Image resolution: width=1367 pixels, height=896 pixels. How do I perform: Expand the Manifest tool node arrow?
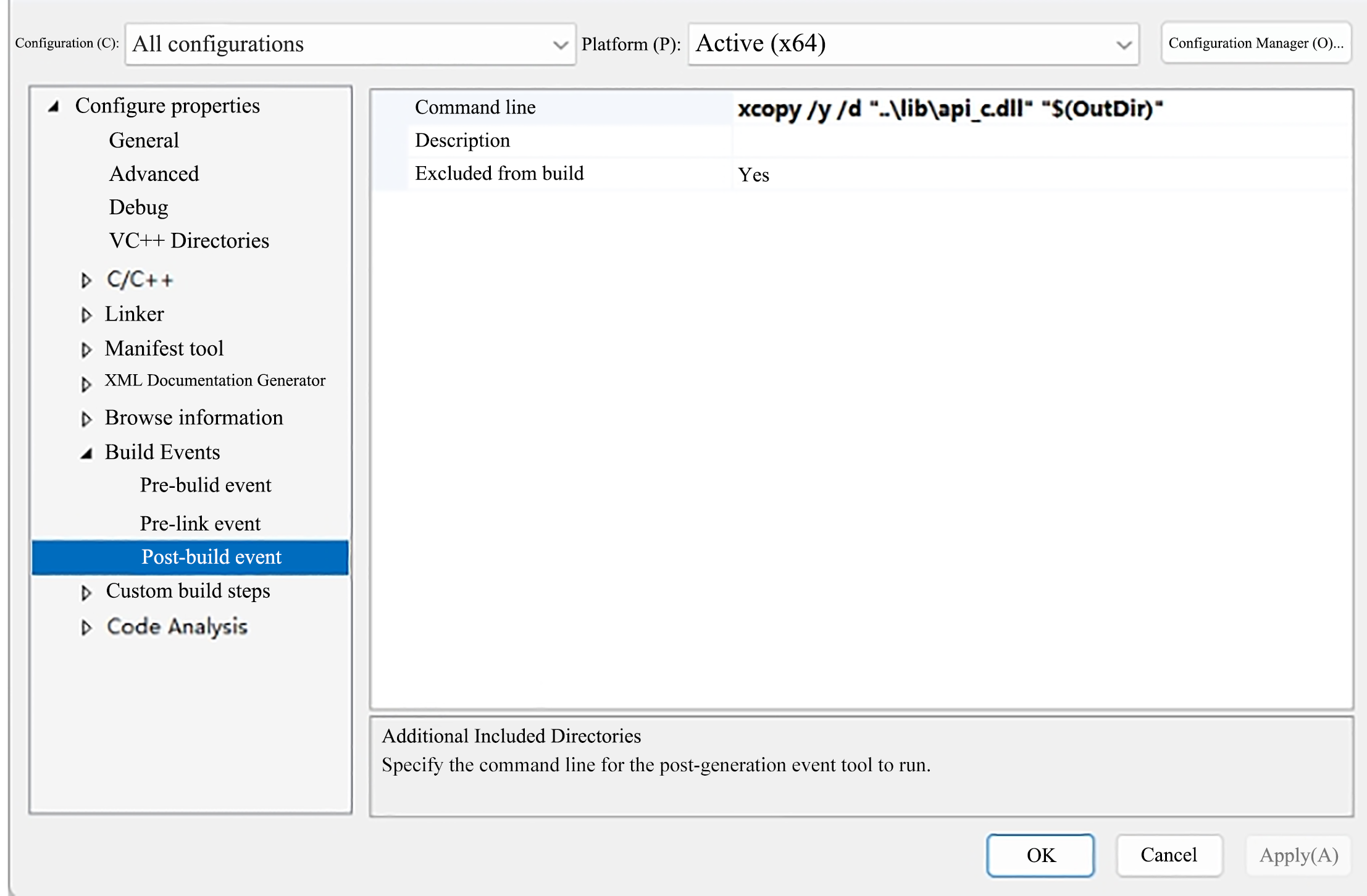86,350
